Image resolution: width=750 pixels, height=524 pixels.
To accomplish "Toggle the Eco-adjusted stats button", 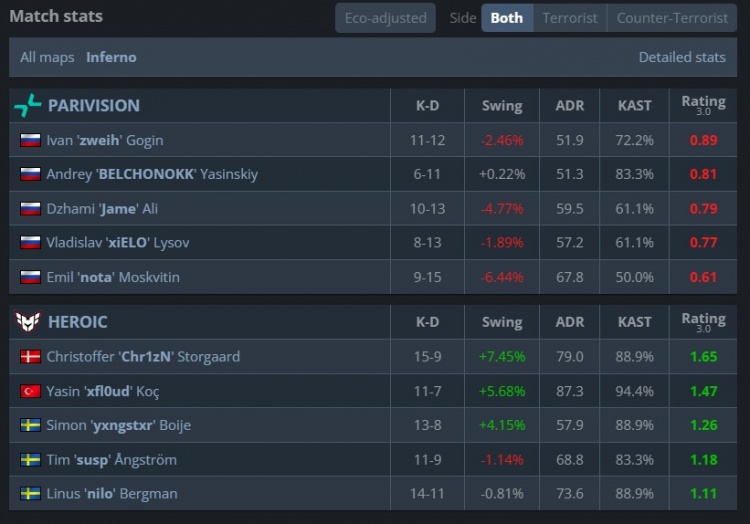I will pos(385,18).
